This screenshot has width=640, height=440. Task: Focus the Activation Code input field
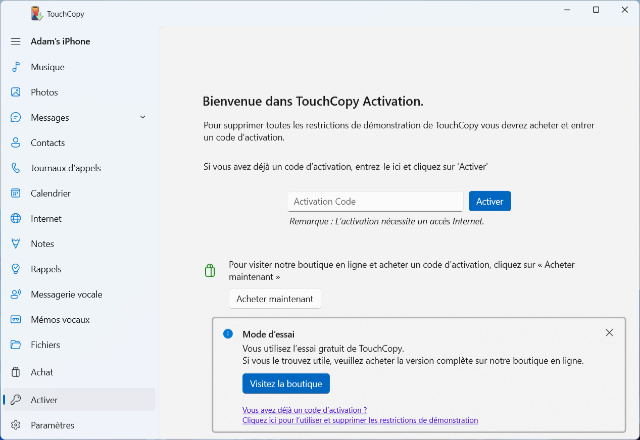pyautogui.click(x=375, y=202)
